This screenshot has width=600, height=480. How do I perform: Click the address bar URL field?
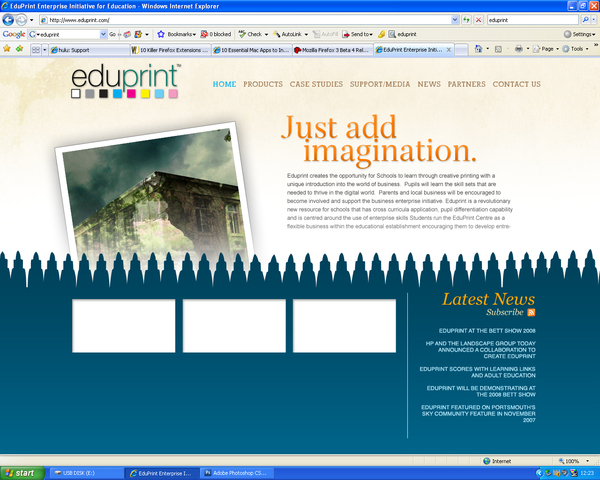pos(245,20)
